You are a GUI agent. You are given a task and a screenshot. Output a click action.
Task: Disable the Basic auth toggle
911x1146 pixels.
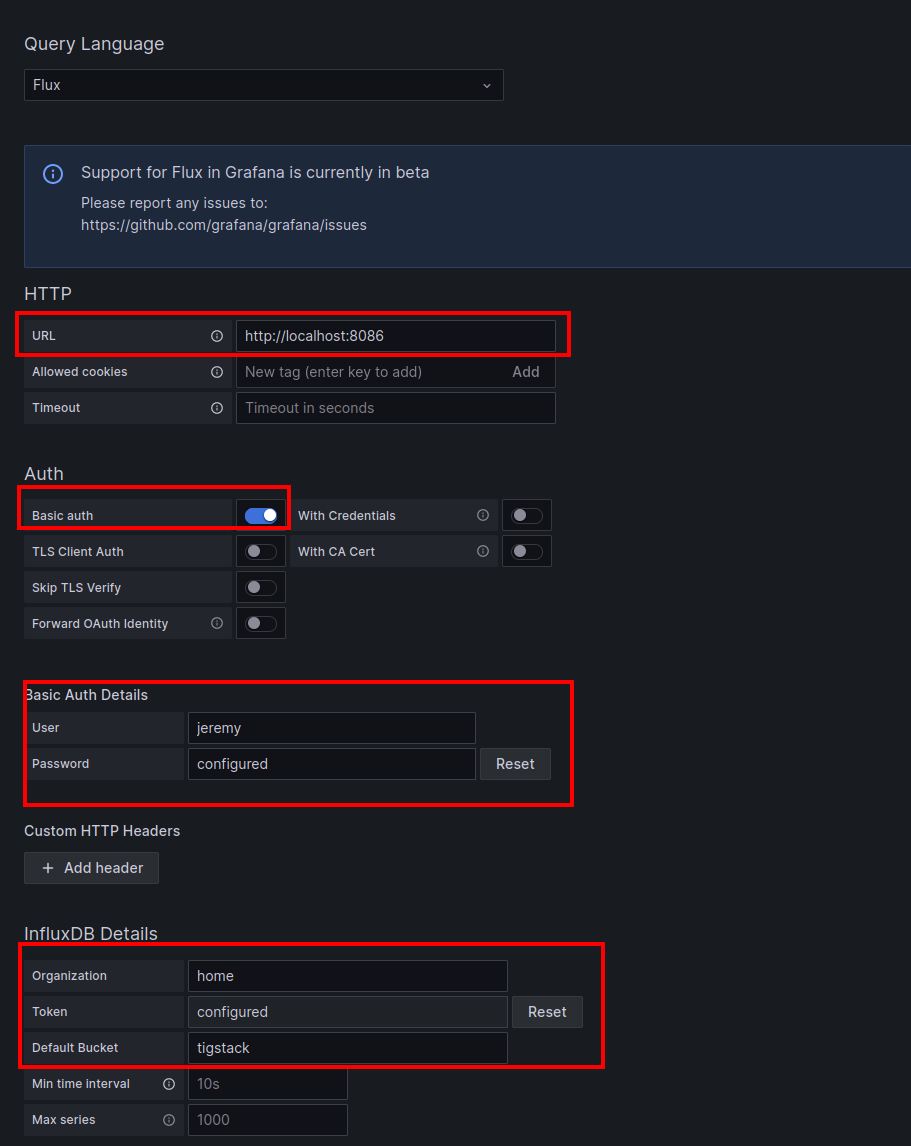pos(260,514)
